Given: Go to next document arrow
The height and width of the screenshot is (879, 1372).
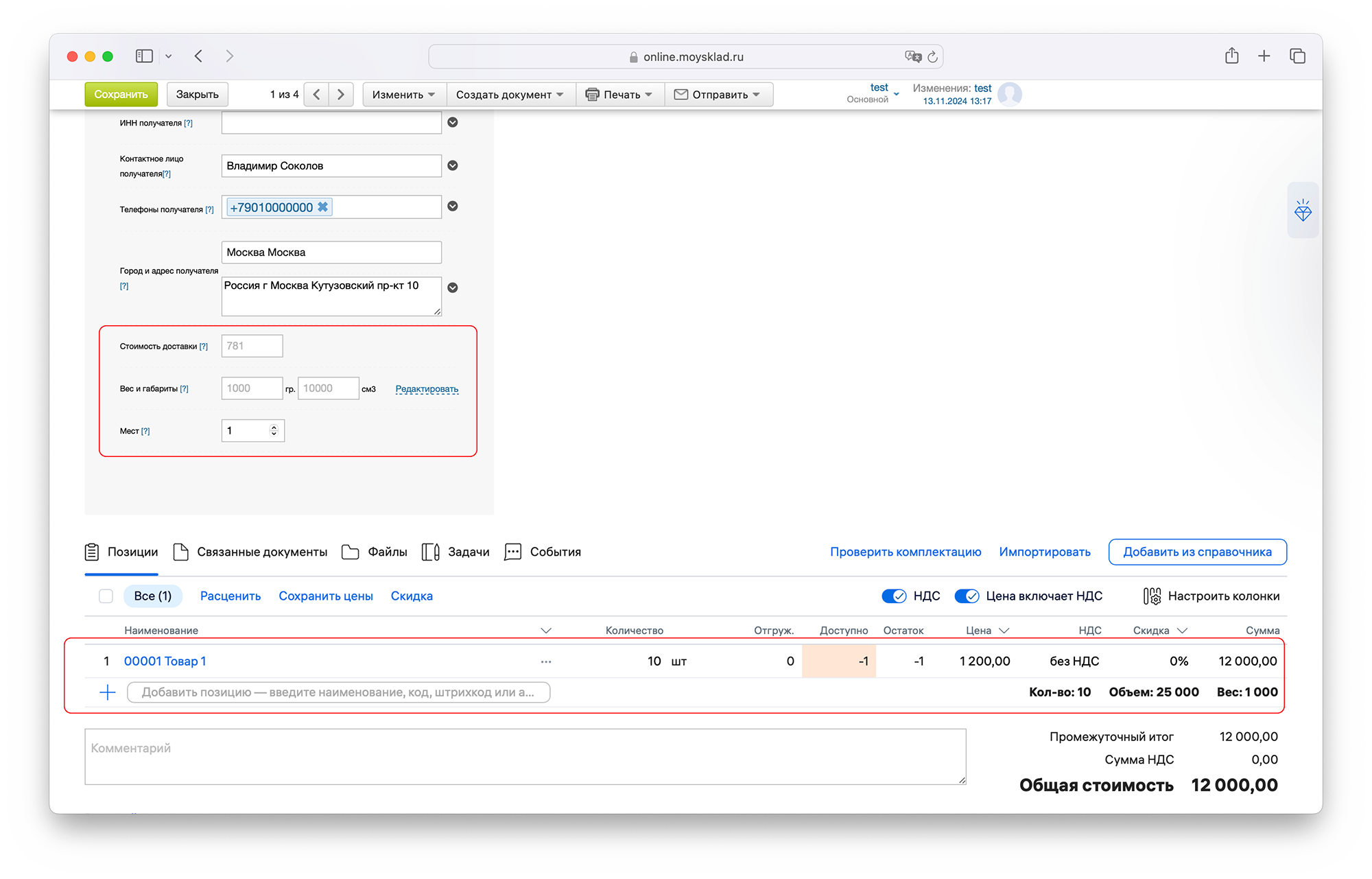Looking at the screenshot, I should (x=341, y=95).
